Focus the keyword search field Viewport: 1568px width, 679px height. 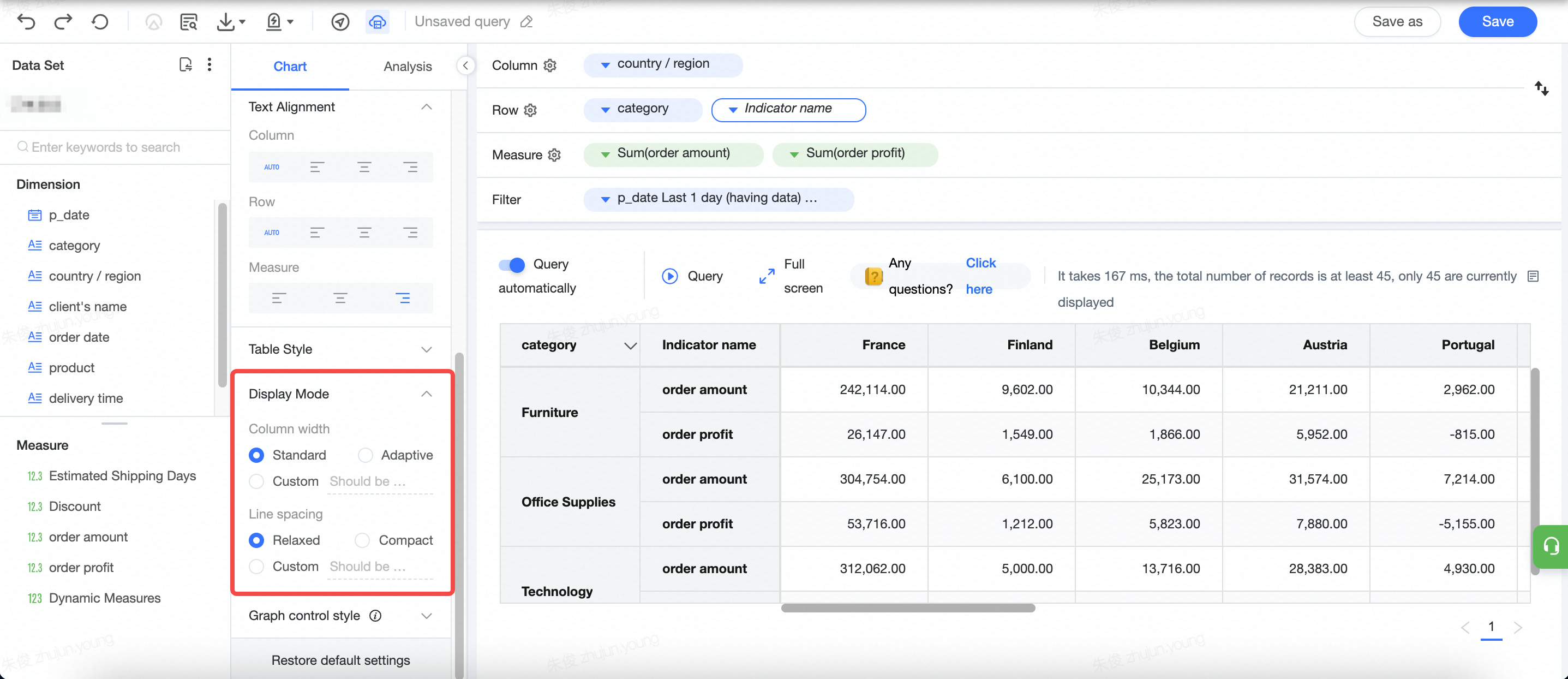coord(115,147)
